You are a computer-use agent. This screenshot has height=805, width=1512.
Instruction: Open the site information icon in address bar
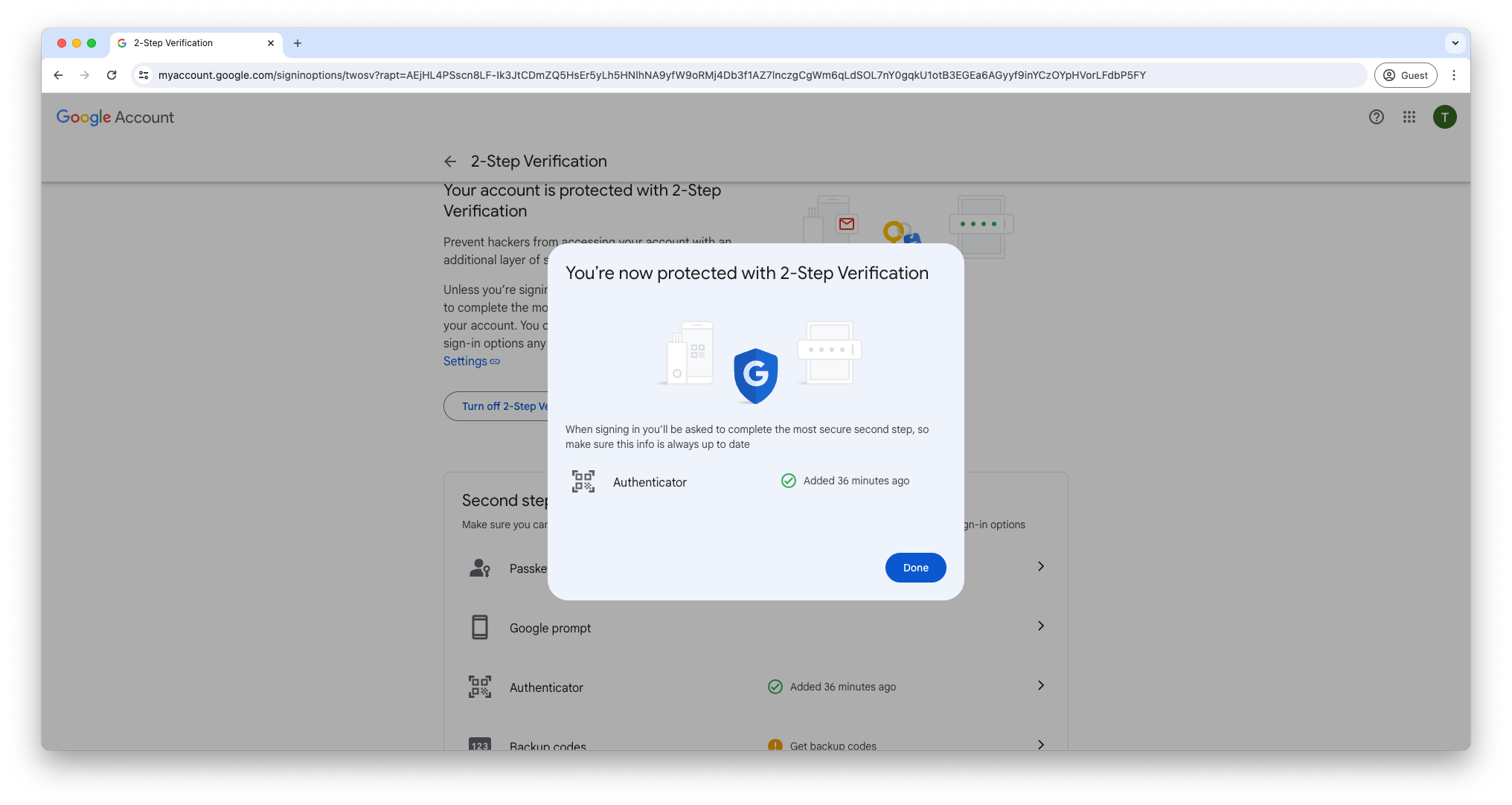tap(144, 75)
